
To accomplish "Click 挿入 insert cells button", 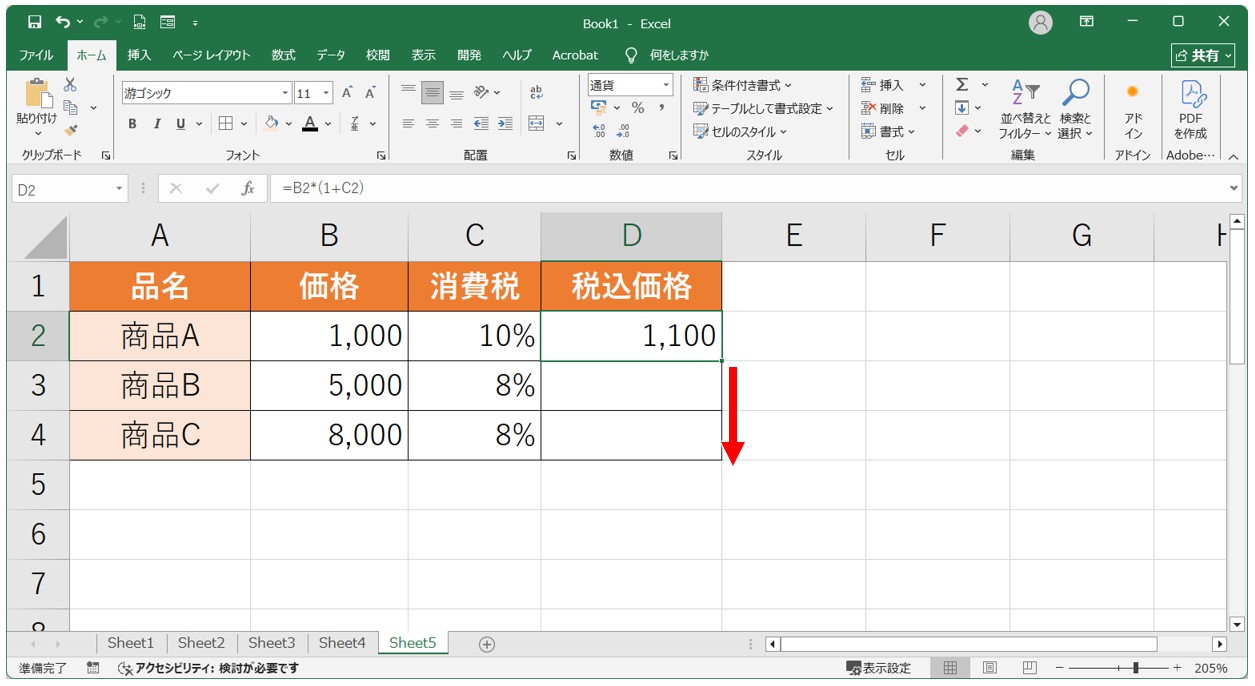I will click(883, 85).
